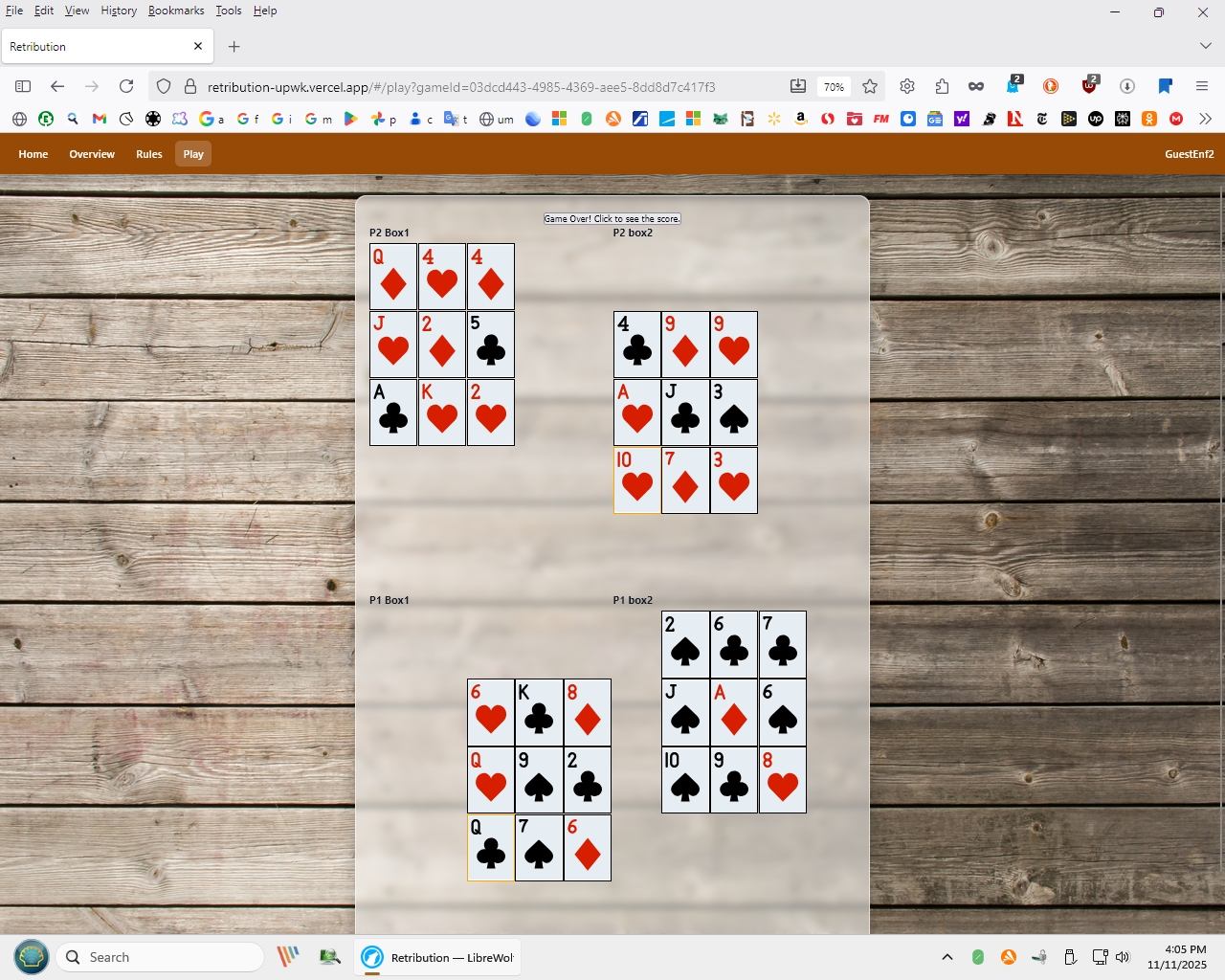Click Game Over button to see score
This screenshot has width=1225, height=980.
(612, 219)
